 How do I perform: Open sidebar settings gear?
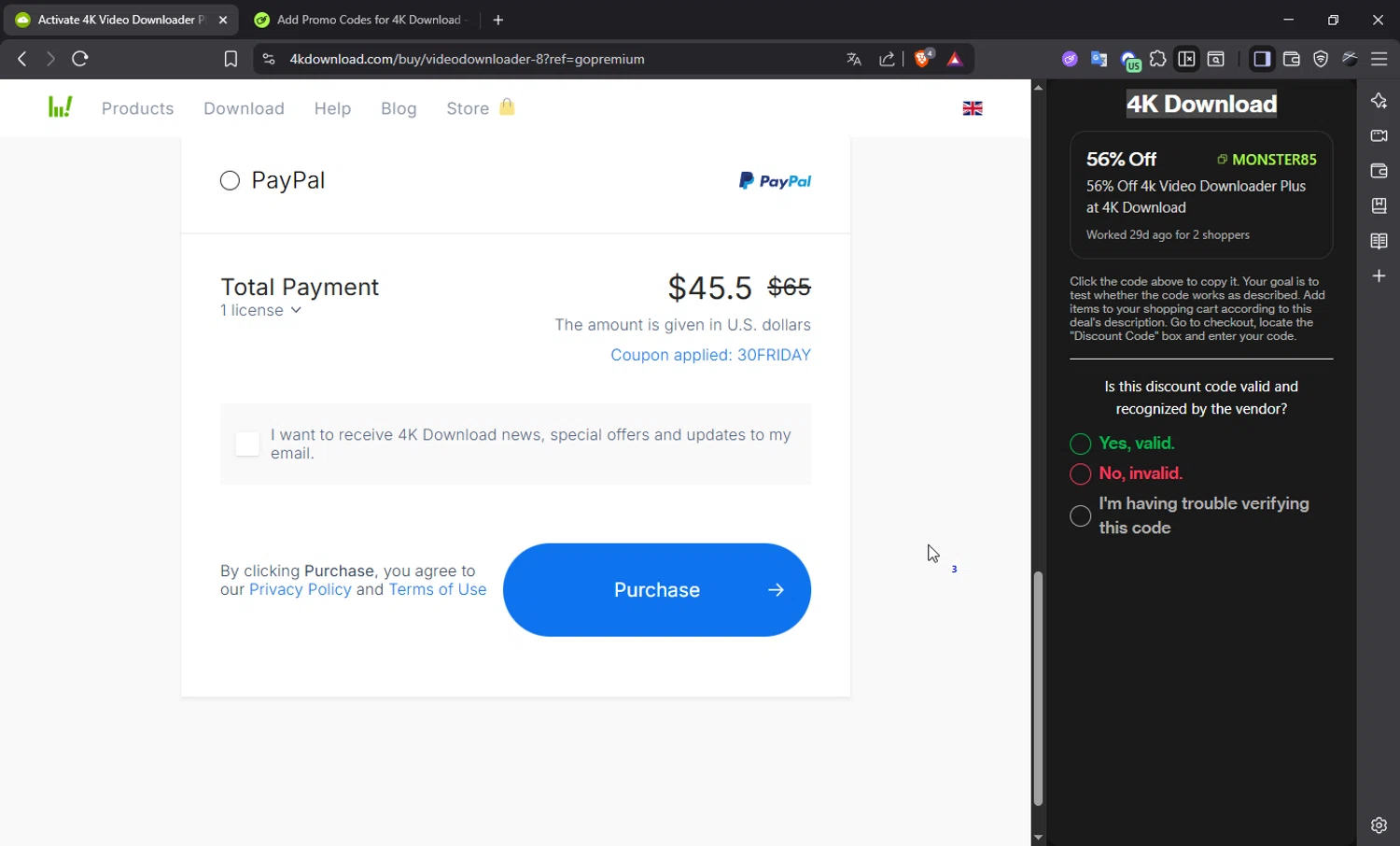click(x=1379, y=825)
